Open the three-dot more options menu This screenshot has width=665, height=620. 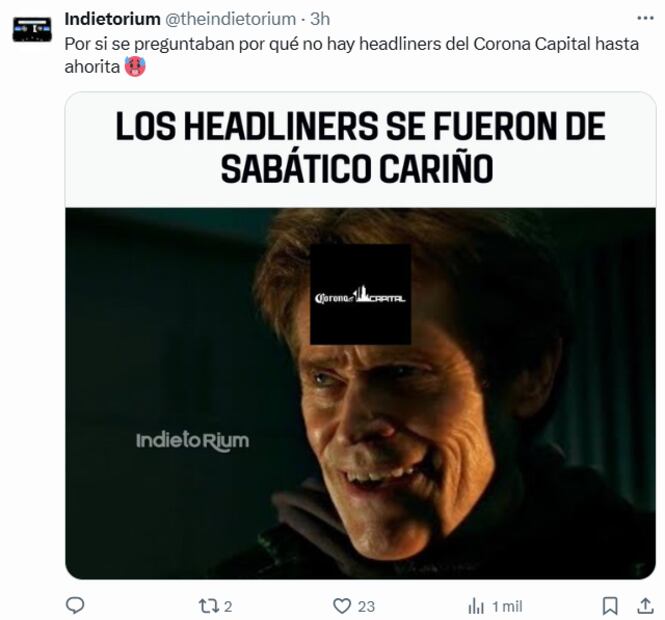tap(645, 18)
